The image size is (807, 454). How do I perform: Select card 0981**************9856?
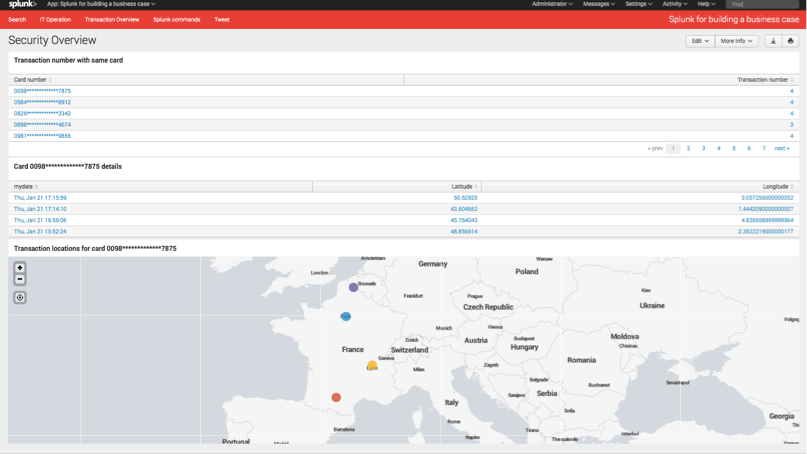(x=42, y=136)
